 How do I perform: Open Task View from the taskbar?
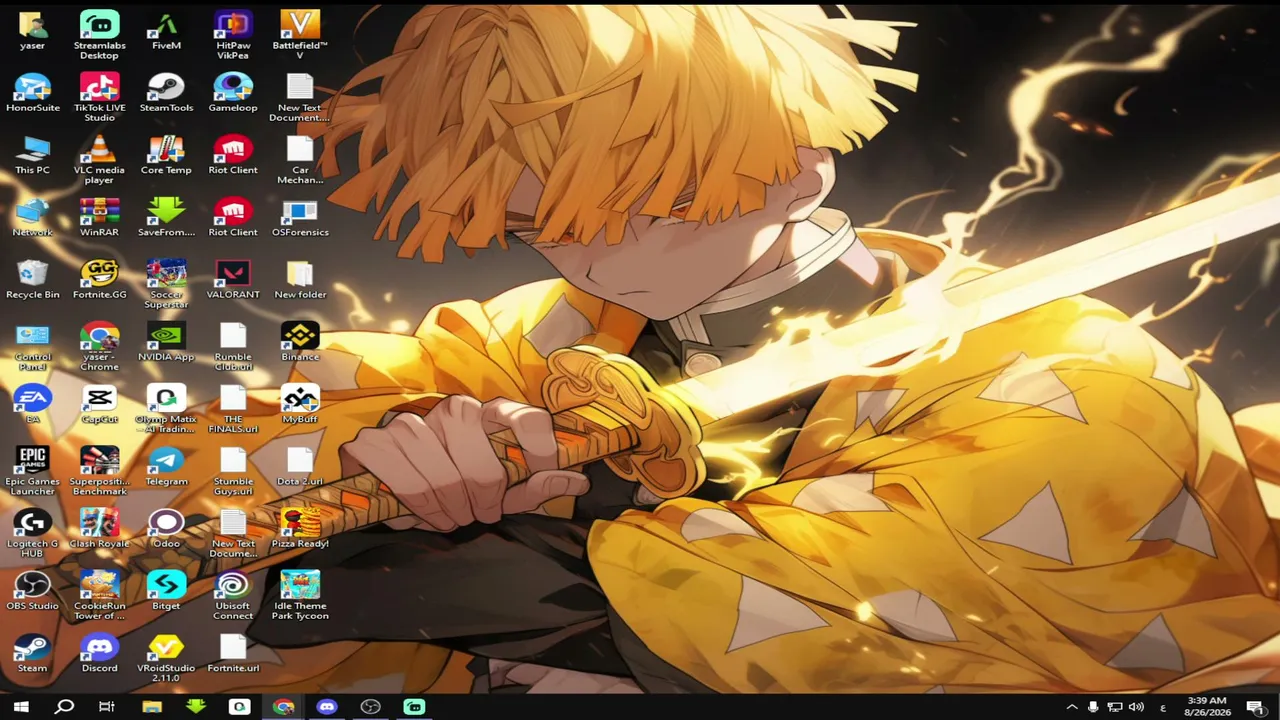107,707
